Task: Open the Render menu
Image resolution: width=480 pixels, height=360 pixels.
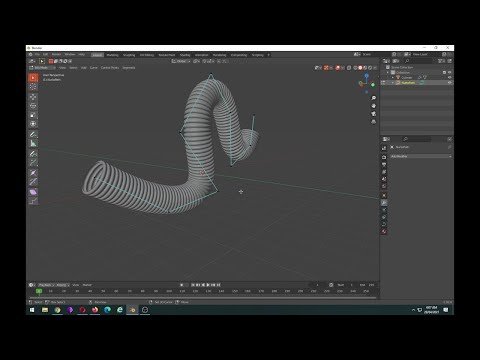Action: [x=56, y=55]
